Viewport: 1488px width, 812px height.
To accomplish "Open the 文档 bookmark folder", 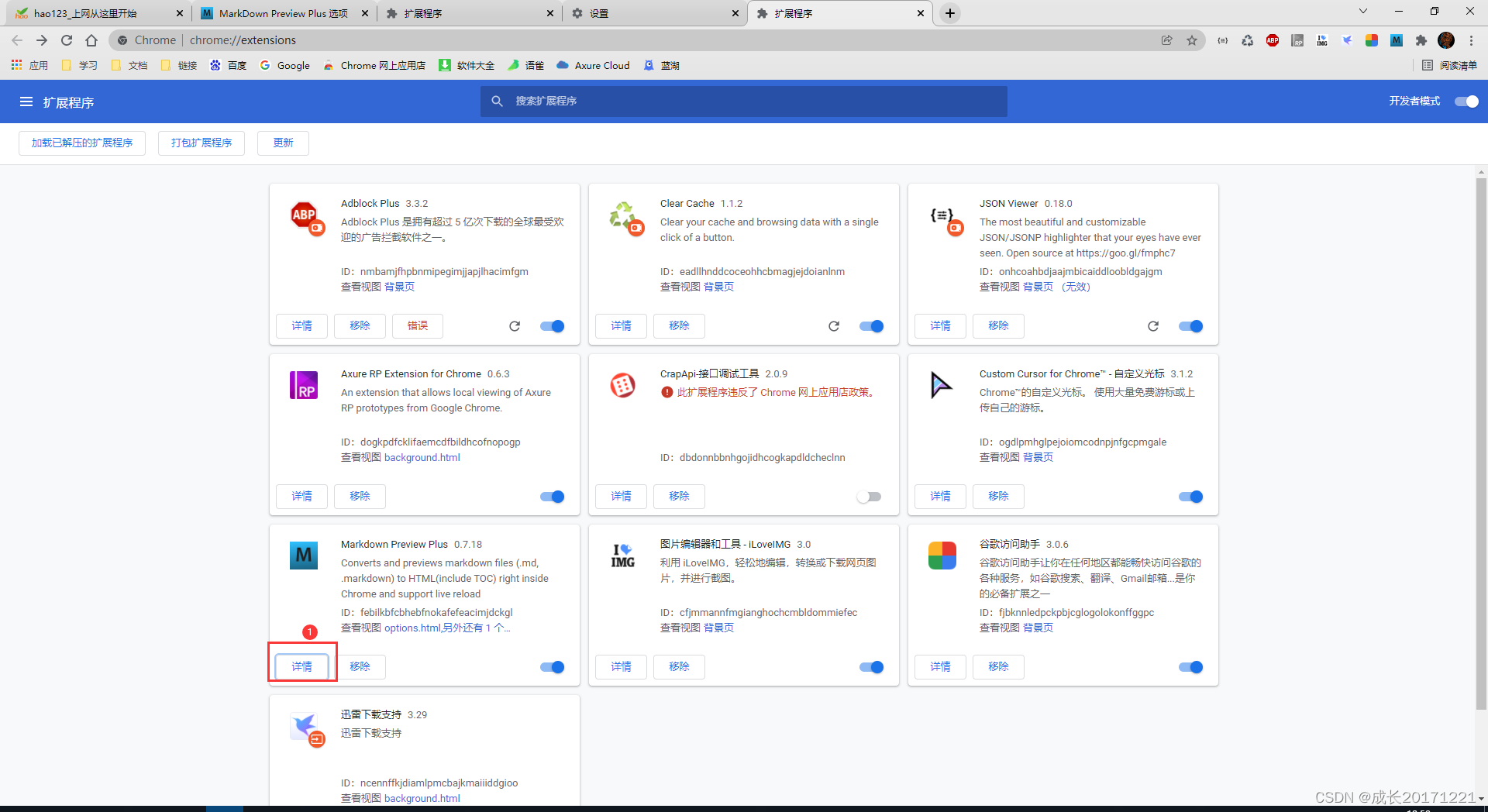I will click(129, 65).
